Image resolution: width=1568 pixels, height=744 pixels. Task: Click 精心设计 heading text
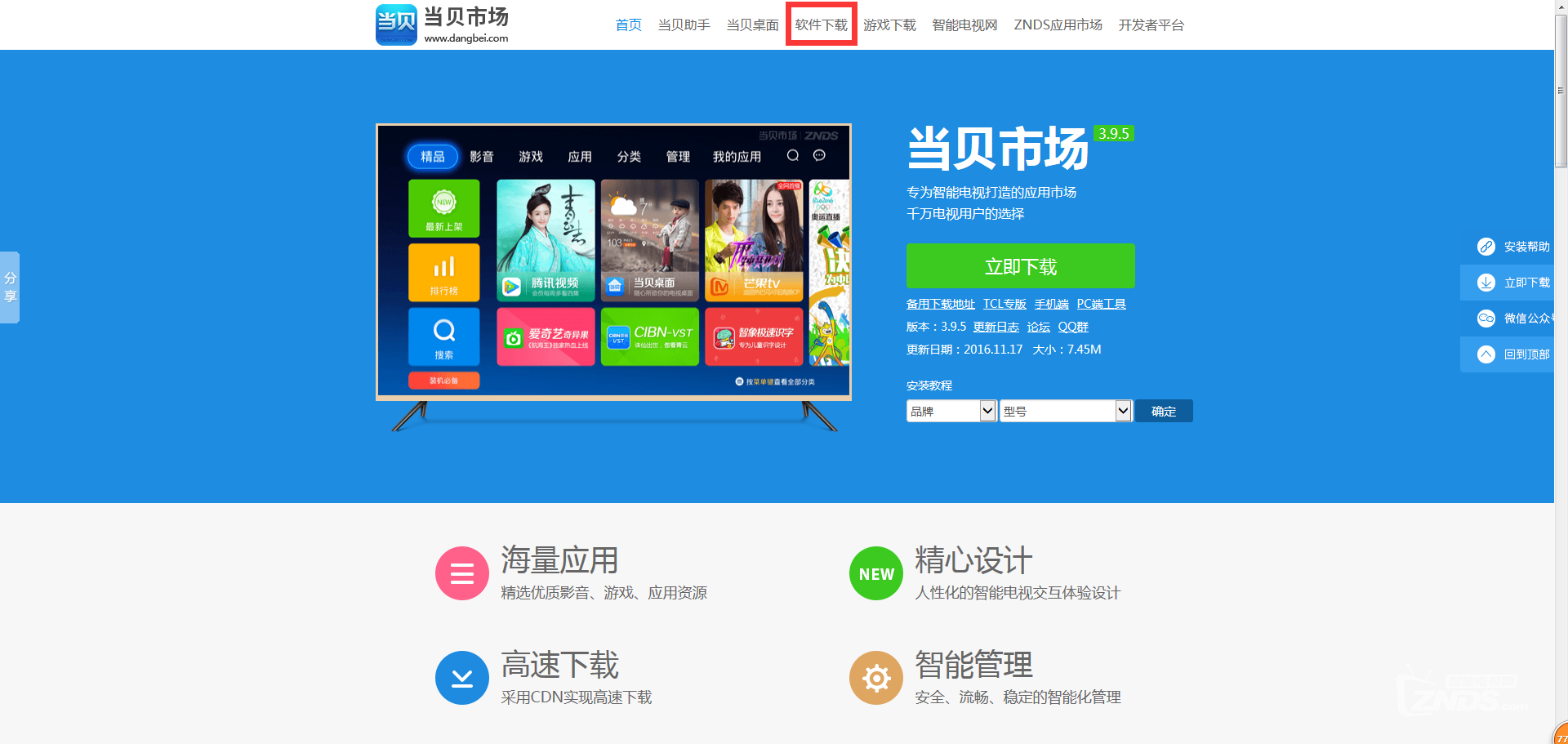[973, 560]
